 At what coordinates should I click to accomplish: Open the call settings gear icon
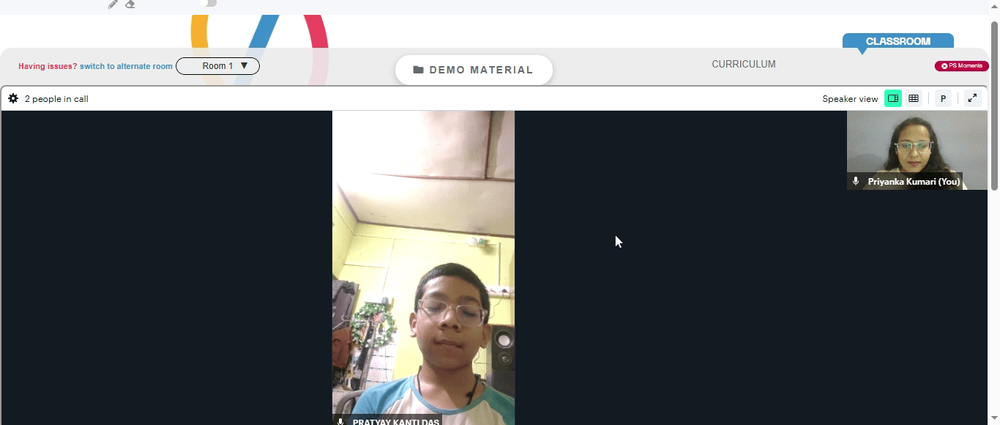coord(13,98)
